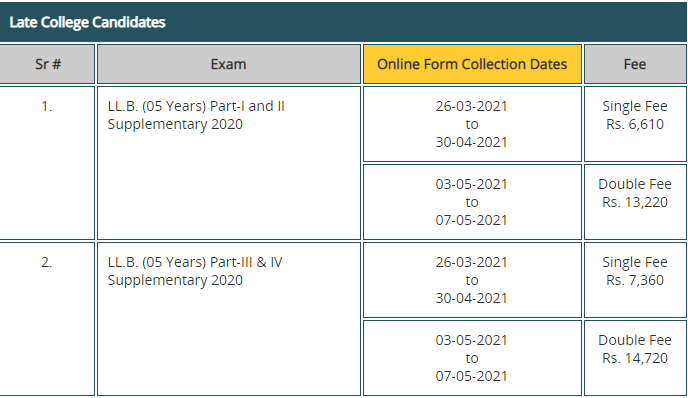
Task: Click the Exam column header
Action: pos(229,64)
